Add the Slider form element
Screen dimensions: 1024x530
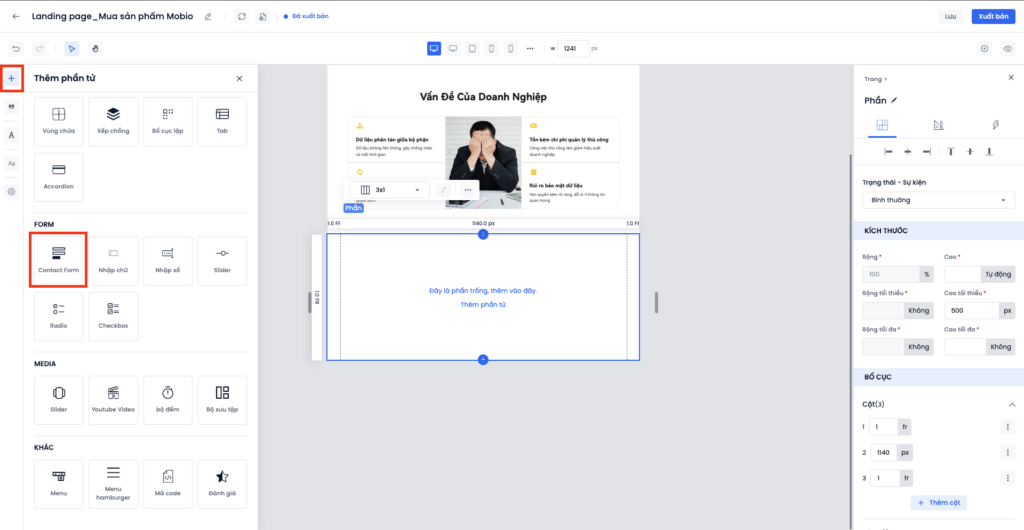(x=222, y=260)
